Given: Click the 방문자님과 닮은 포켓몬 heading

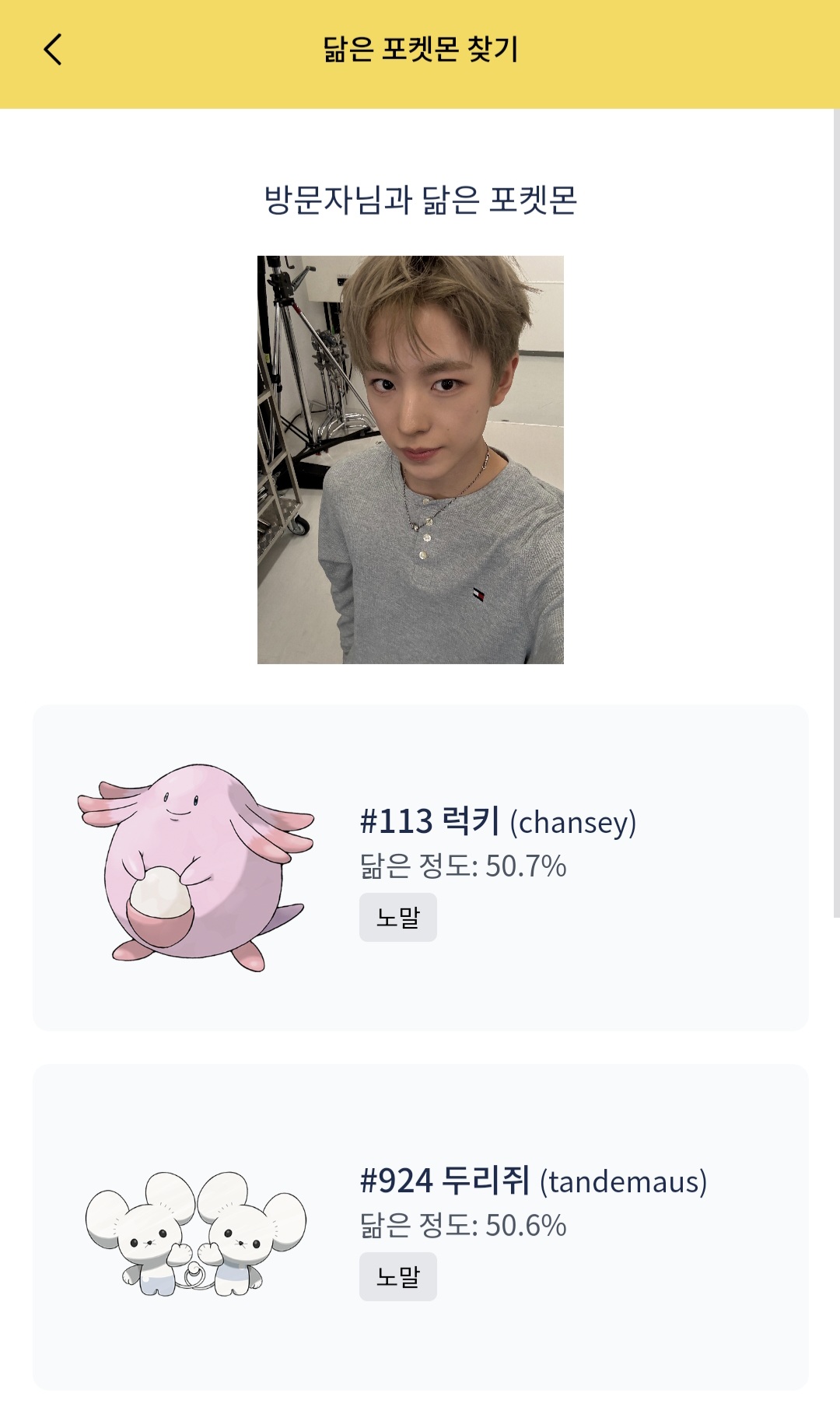Looking at the screenshot, I should 421,200.
